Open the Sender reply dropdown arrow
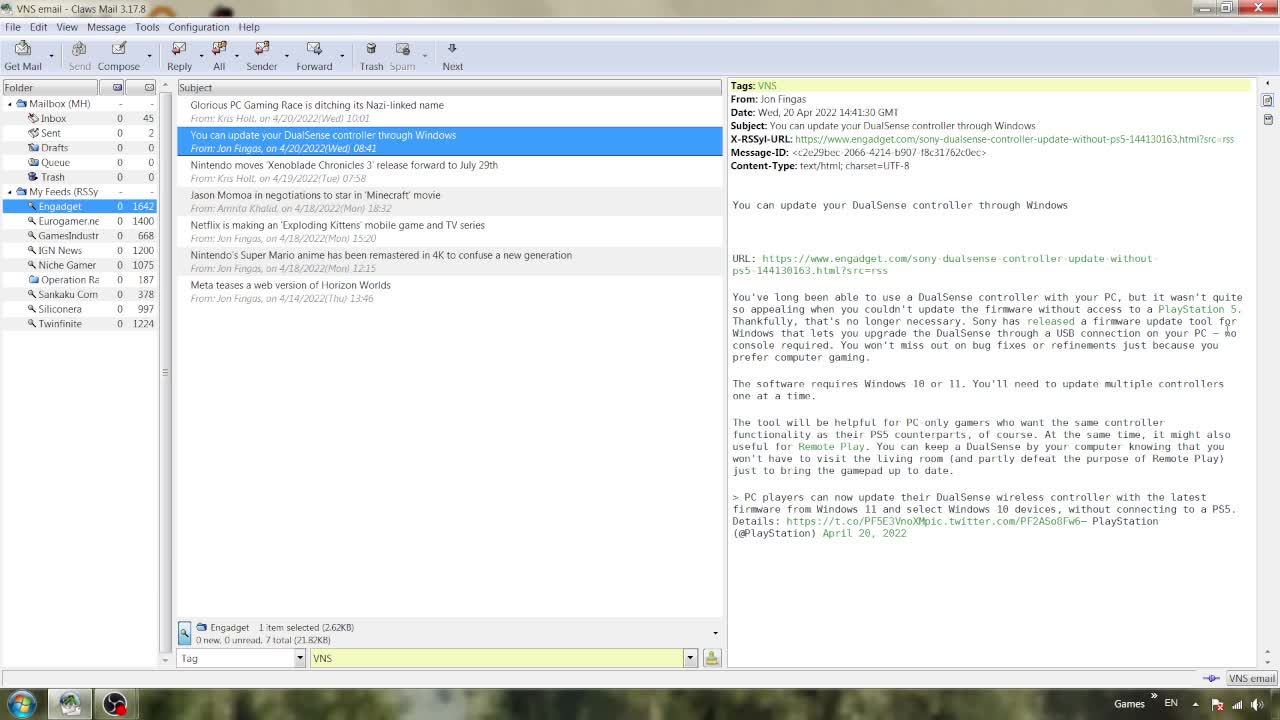Screen dimensions: 1280x720 tap(287, 55)
